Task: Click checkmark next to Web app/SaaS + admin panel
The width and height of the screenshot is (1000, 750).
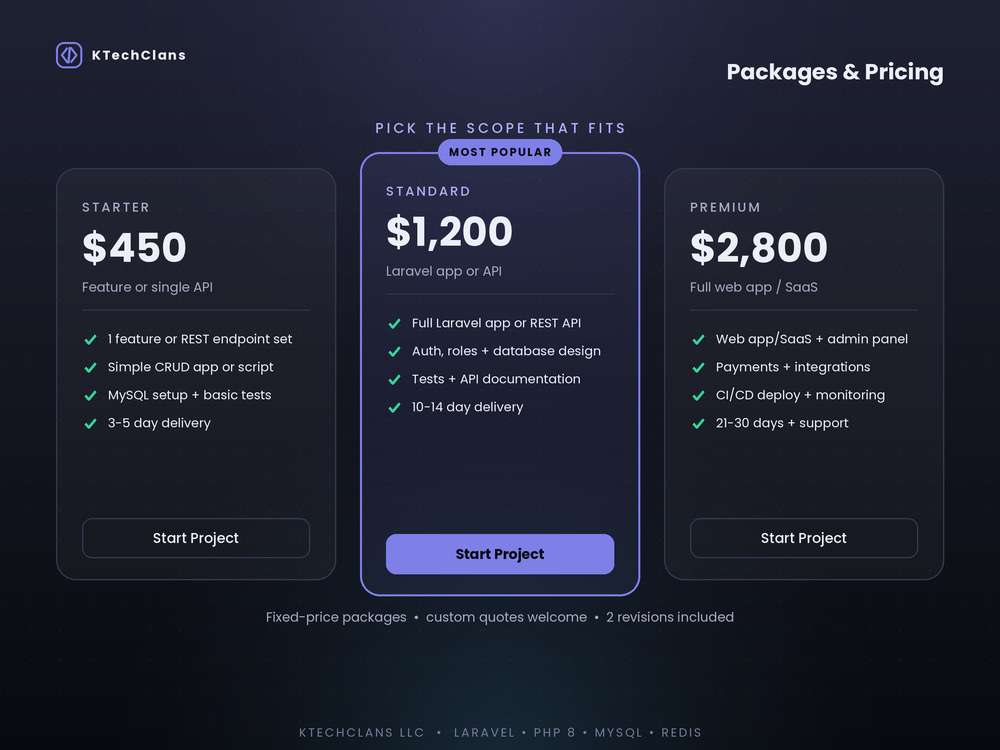Action: coord(698,339)
